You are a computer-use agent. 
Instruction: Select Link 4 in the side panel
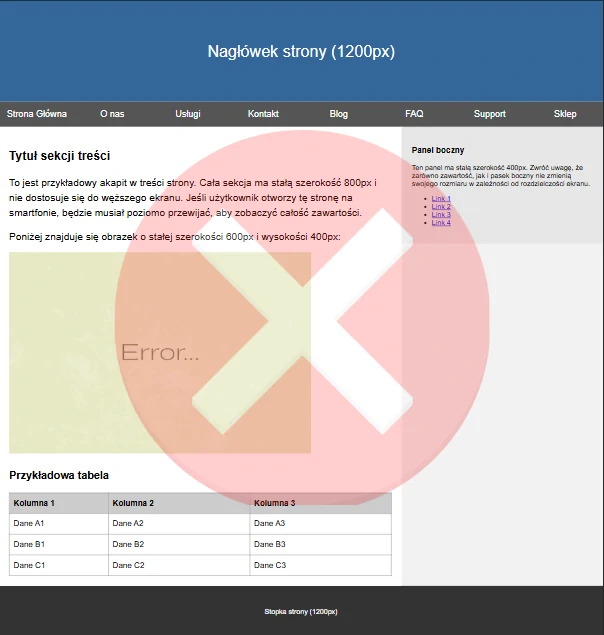click(x=441, y=223)
